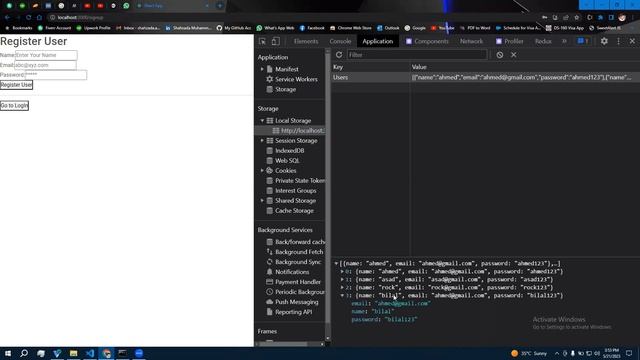Screen dimensions: 640x360
Task: Open Reporting API service
Action: tap(293, 312)
